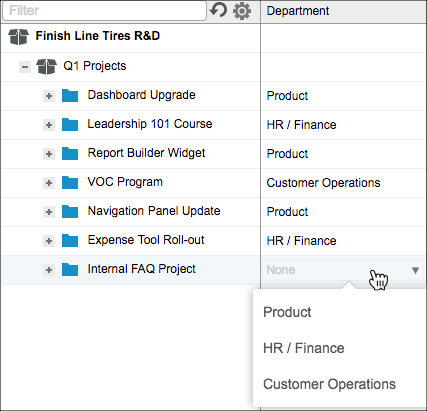Expand the Report Builder Widget project
427x411 pixels.
49,154
